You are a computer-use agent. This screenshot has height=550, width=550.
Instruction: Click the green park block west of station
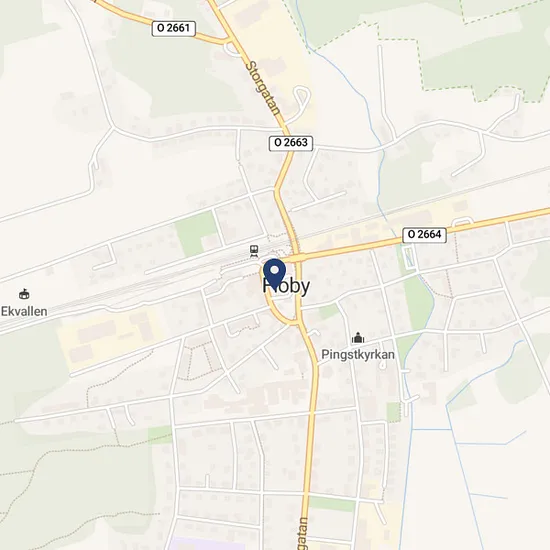(x=196, y=232)
